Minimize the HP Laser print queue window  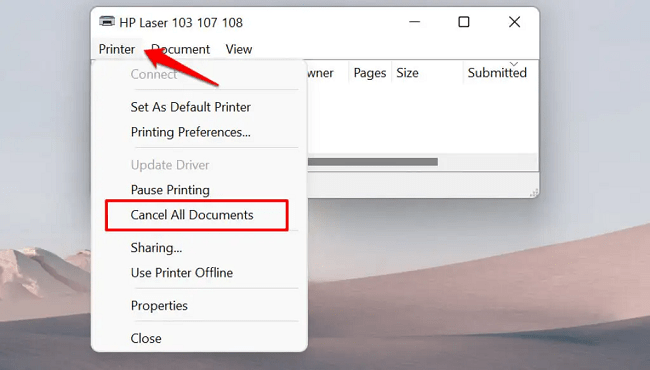(415, 22)
